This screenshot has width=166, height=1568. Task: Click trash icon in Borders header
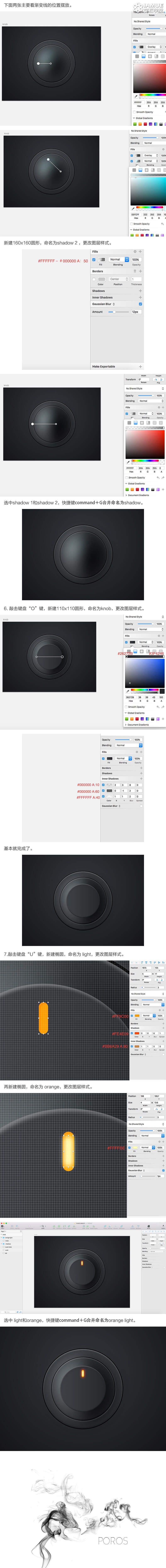(x=135, y=271)
